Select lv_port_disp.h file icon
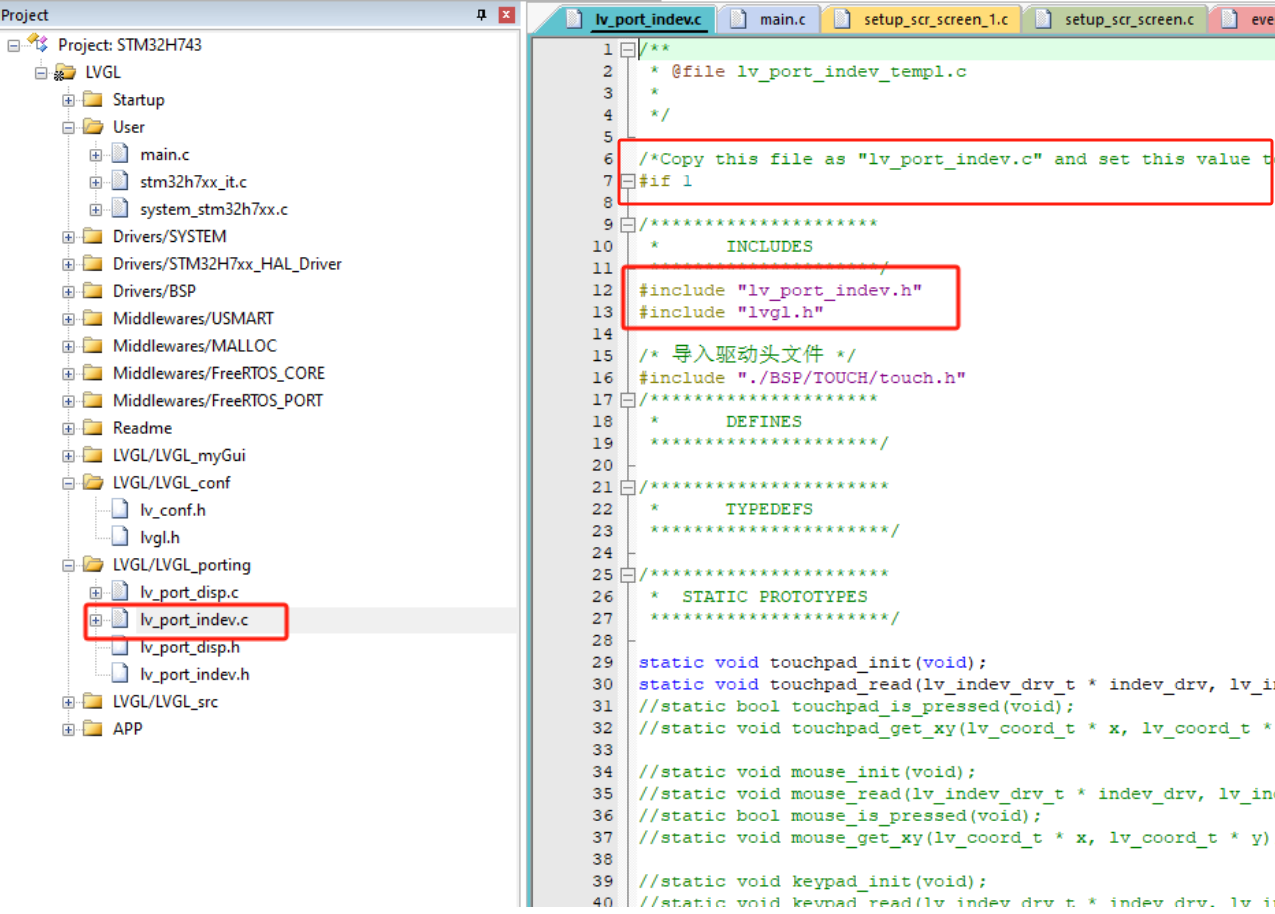This screenshot has height=914, width=1275. click(120, 646)
